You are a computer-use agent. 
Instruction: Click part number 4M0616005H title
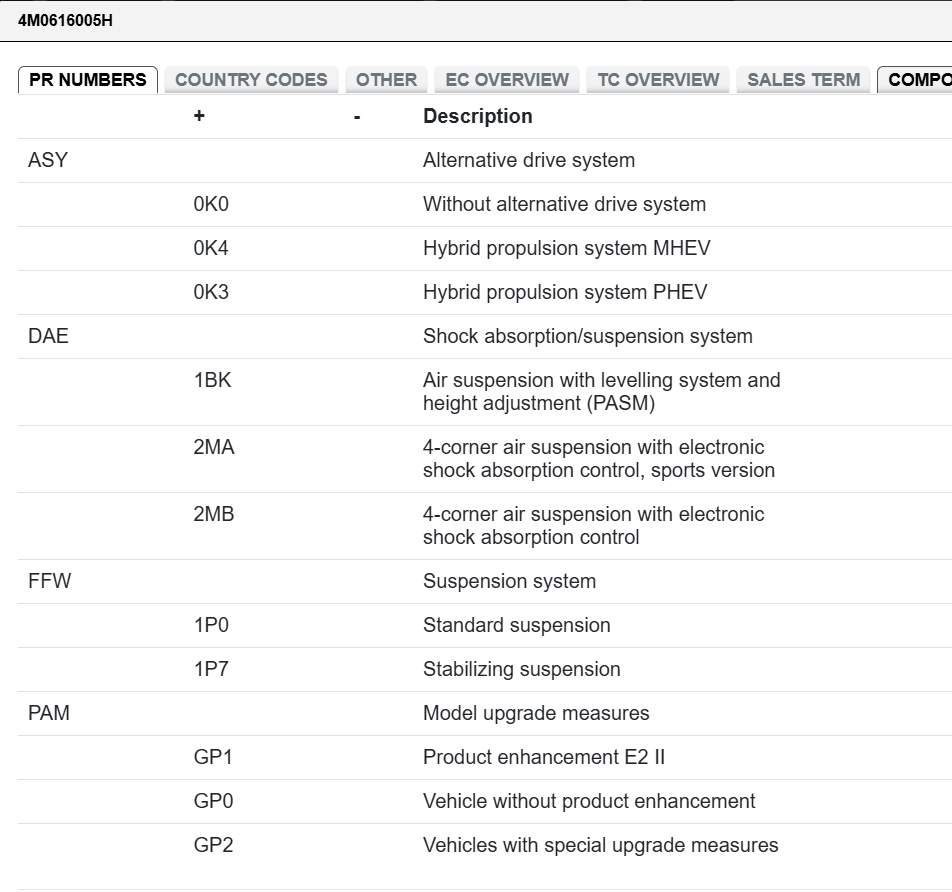click(x=65, y=20)
